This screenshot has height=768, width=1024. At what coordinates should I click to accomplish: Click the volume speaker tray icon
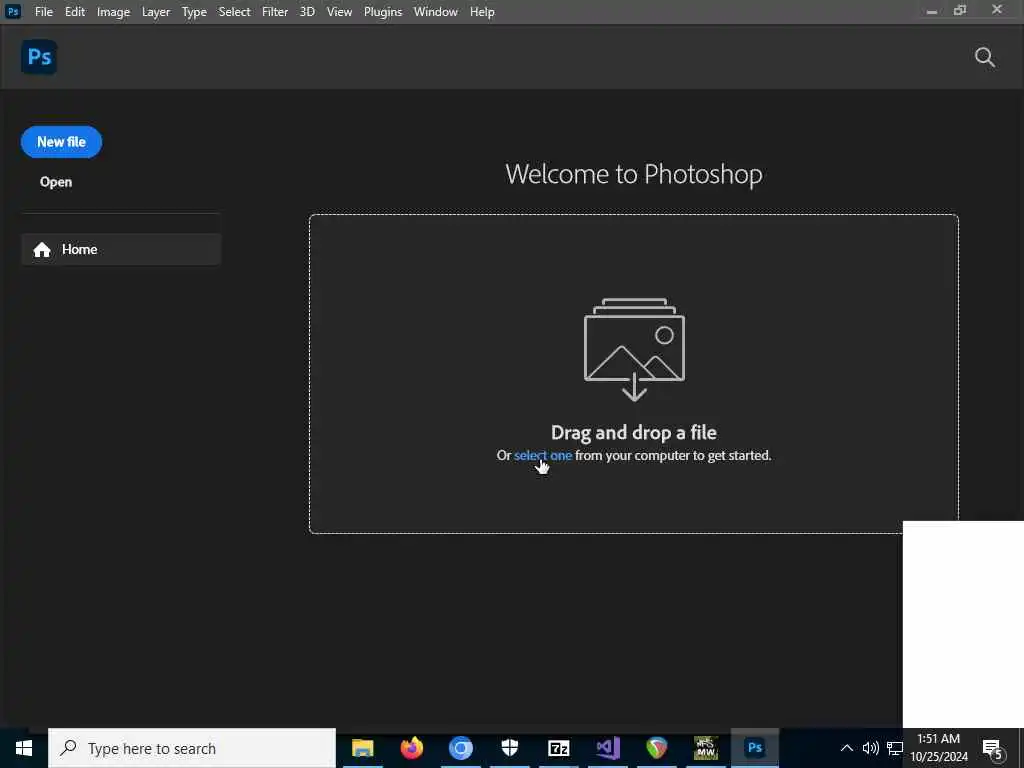point(871,748)
